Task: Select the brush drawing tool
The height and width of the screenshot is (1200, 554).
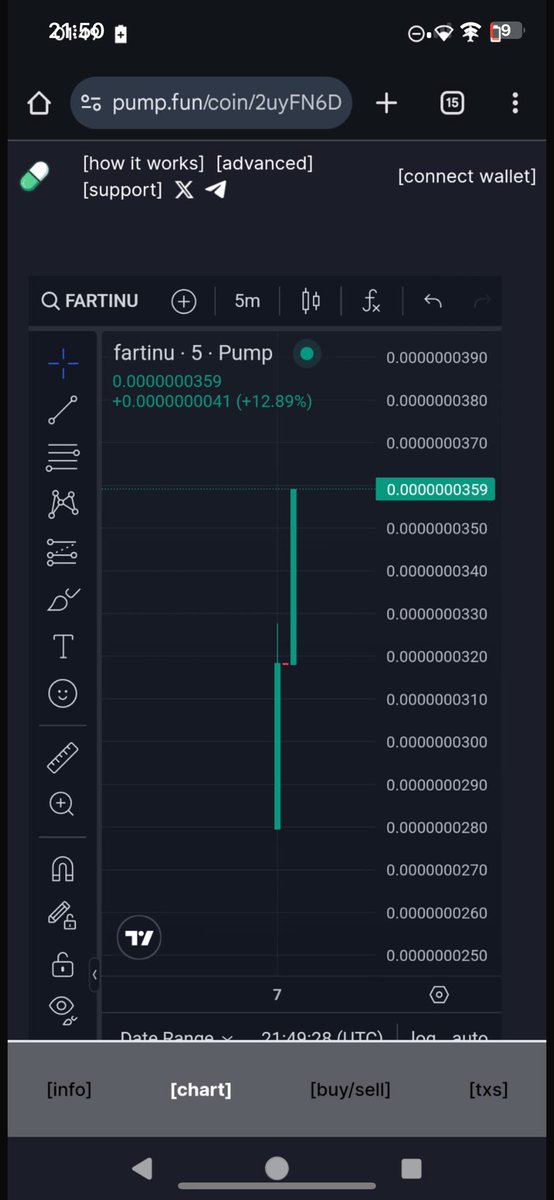Action: pyautogui.click(x=63, y=599)
